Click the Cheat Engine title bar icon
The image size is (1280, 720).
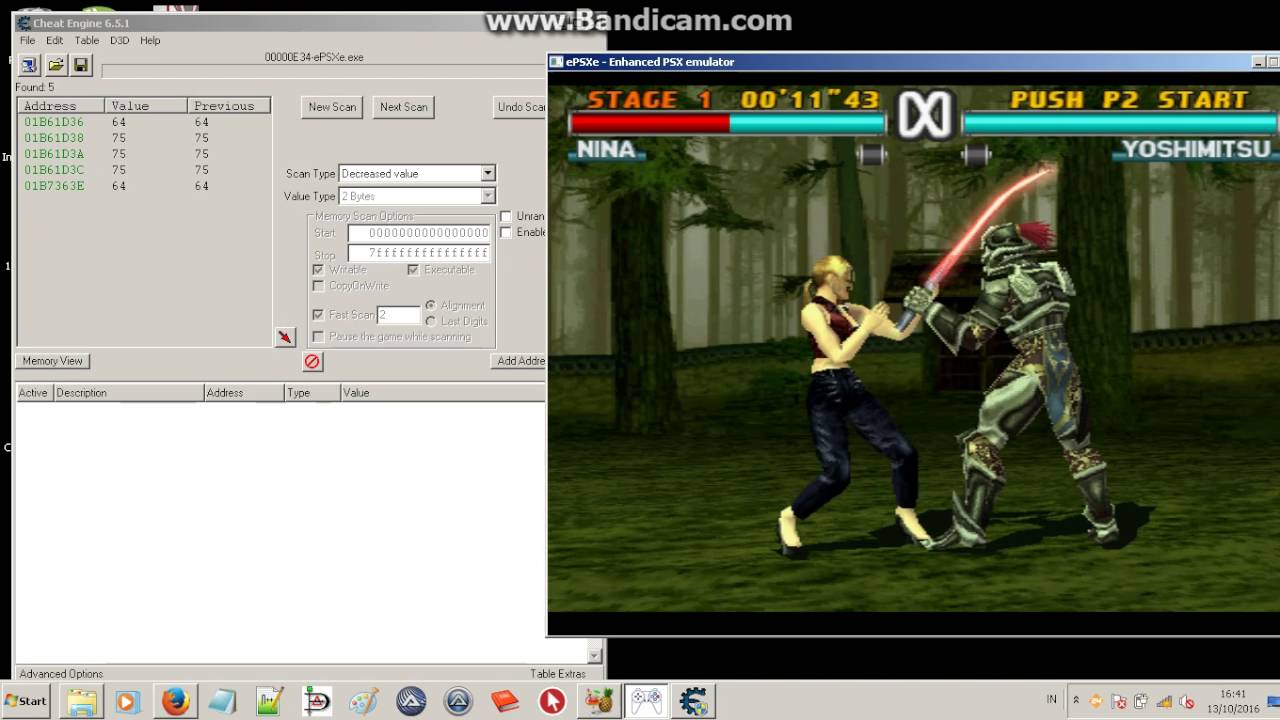[24, 23]
